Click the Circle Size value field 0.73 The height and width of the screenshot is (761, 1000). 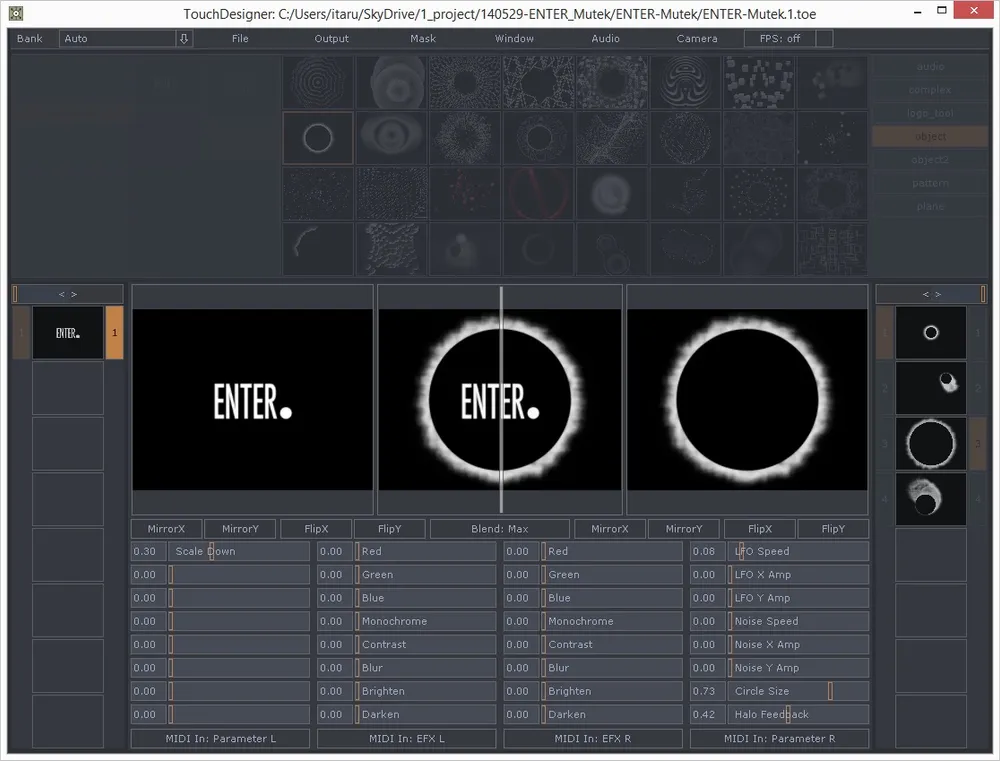pyautogui.click(x=707, y=691)
